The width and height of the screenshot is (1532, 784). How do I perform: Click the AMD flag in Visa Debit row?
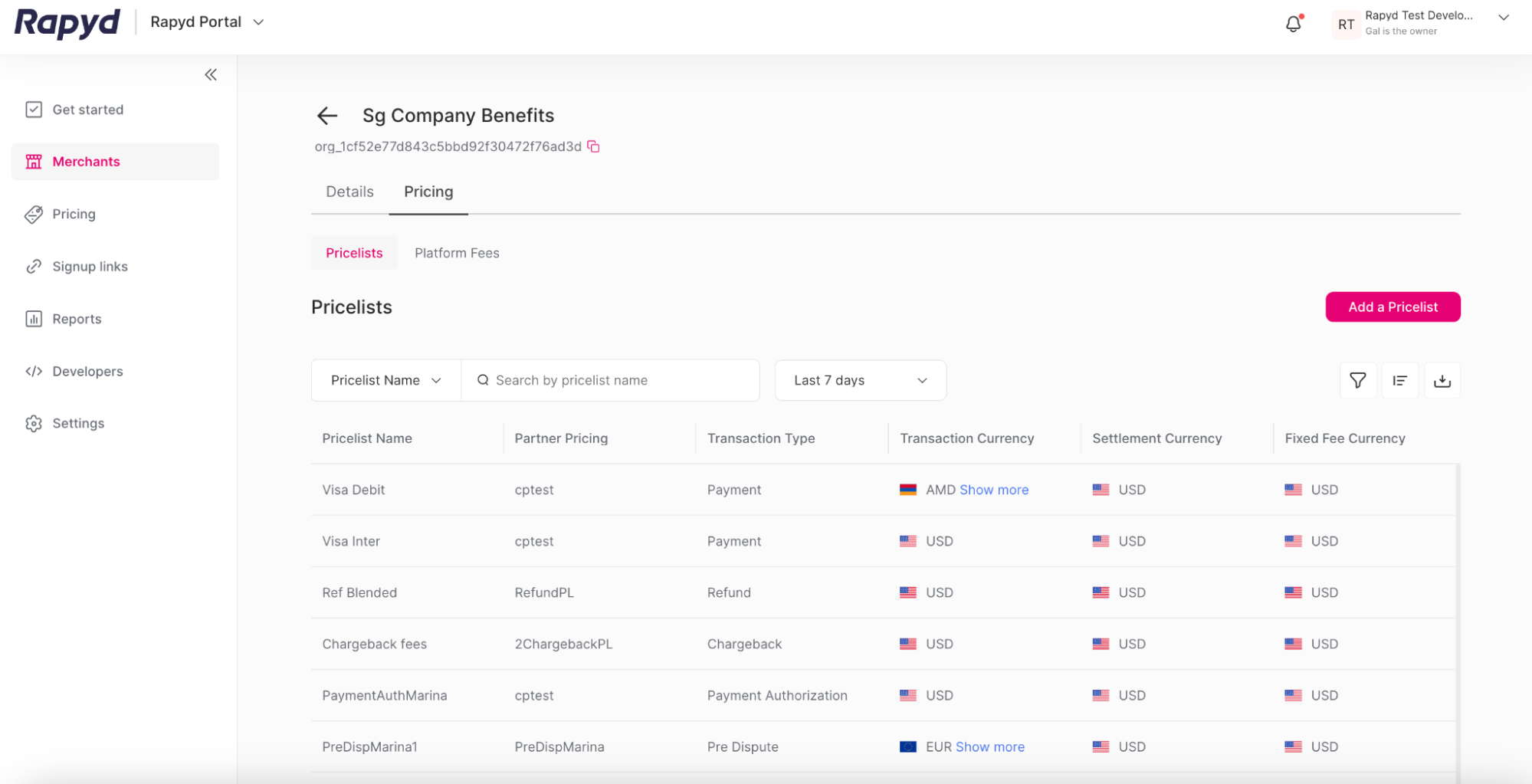pos(908,490)
